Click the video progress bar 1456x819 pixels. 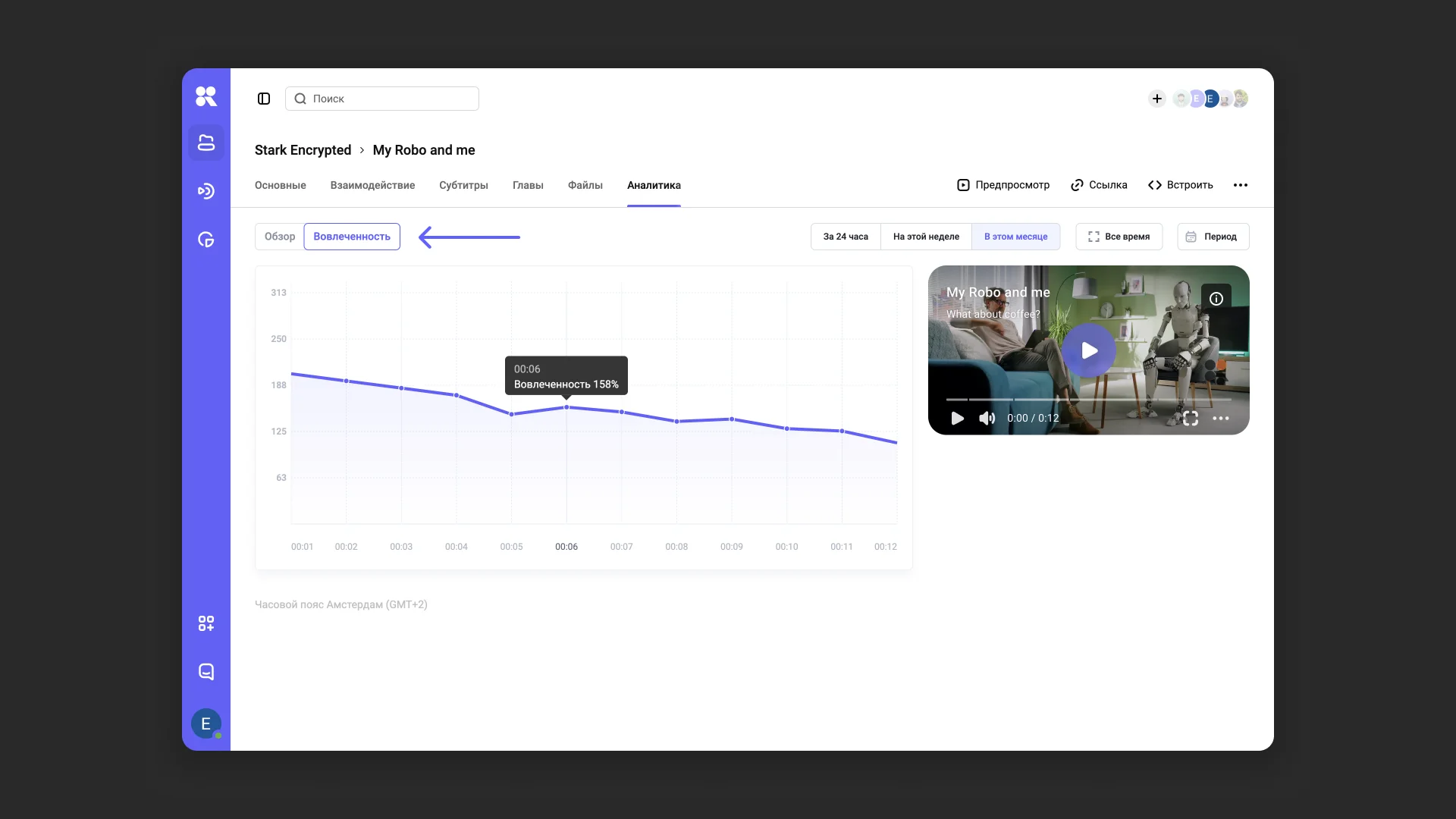1088,399
